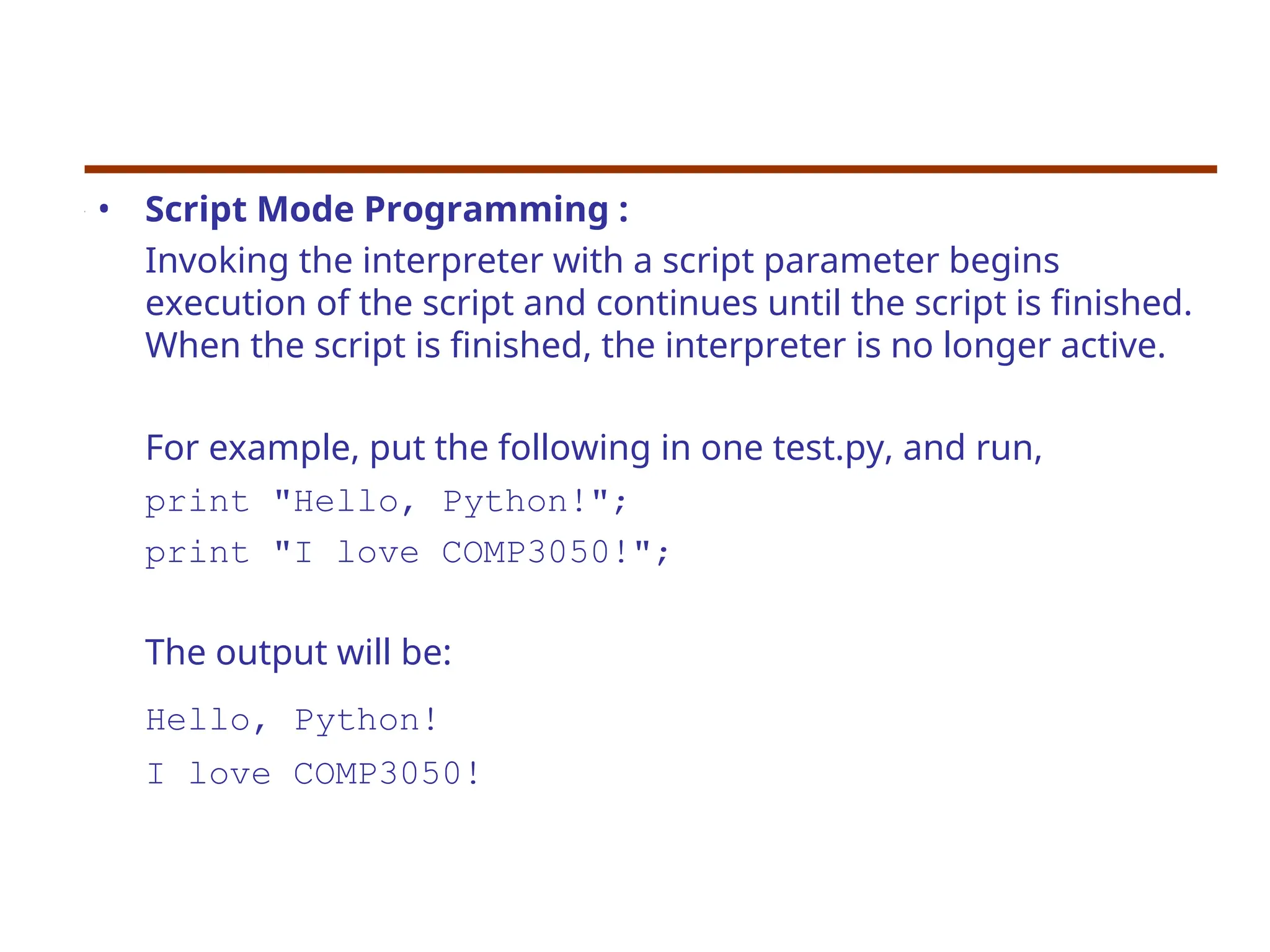Click "The output will be:" text
The height and width of the screenshot is (952, 1270).
tap(298, 652)
